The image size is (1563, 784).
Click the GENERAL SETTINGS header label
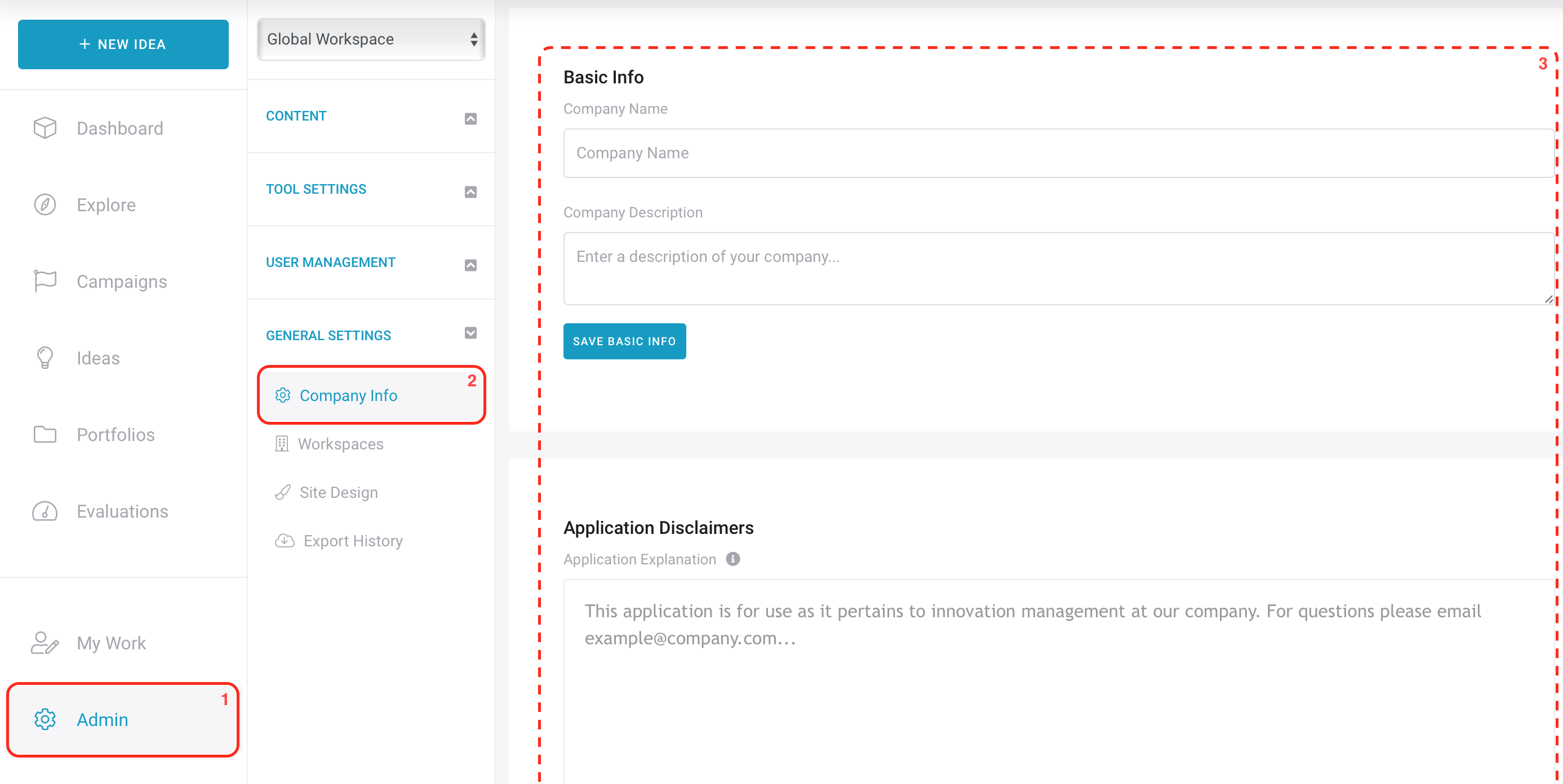pyautogui.click(x=328, y=335)
